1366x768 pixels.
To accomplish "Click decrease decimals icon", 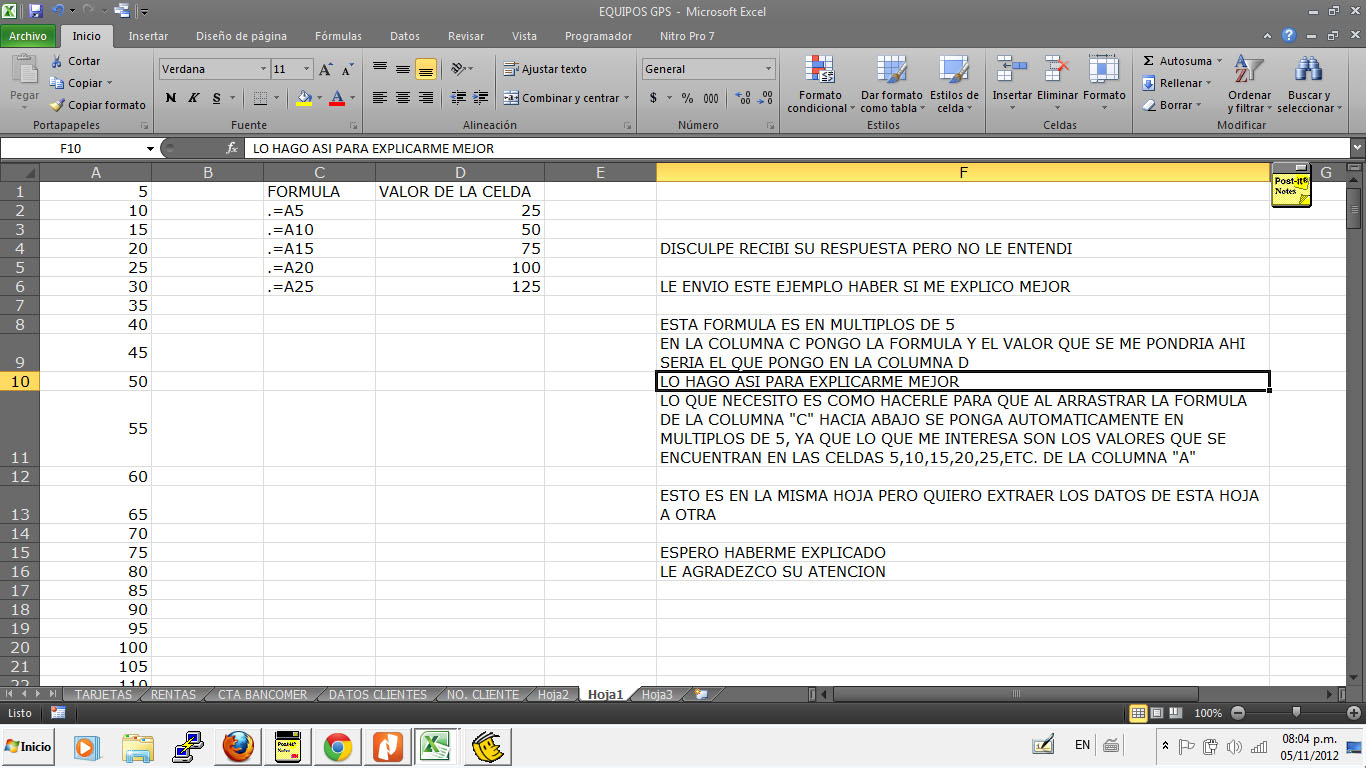I will (x=766, y=98).
